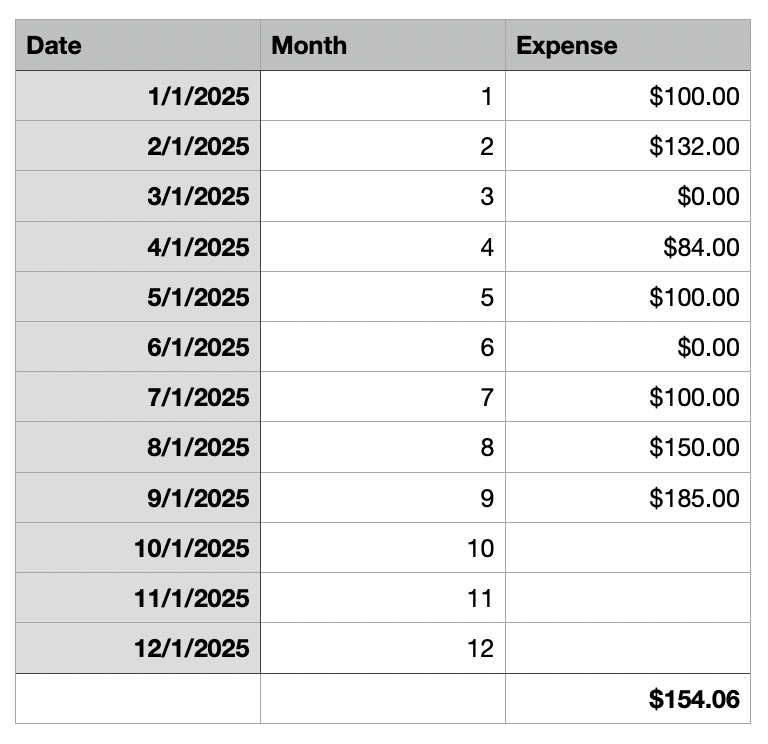Select the empty expense cell for October
Image resolution: width=768 pixels, height=744 pixels.
coord(628,548)
